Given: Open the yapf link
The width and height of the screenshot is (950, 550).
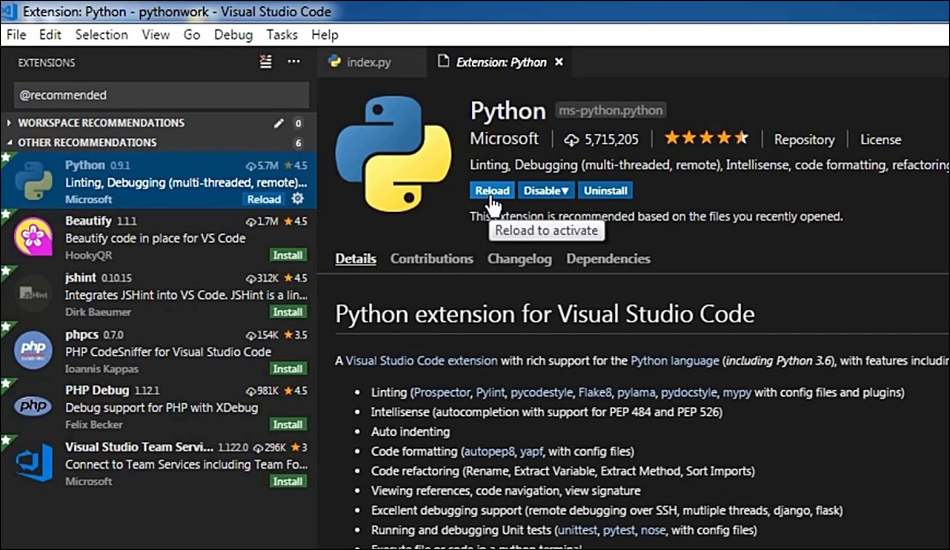Looking at the screenshot, I should (531, 451).
